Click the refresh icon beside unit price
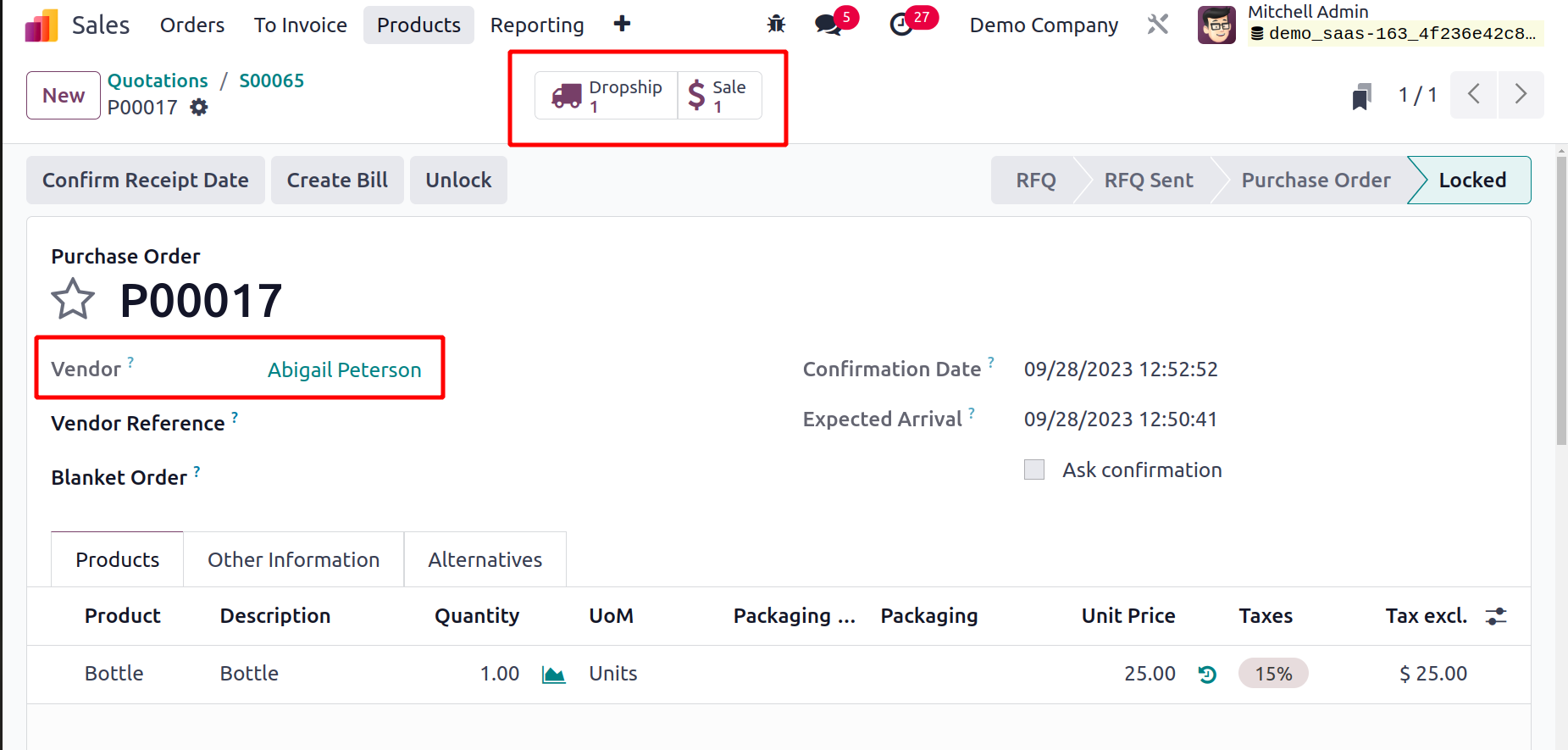Image resolution: width=1568 pixels, height=750 pixels. 1207,675
